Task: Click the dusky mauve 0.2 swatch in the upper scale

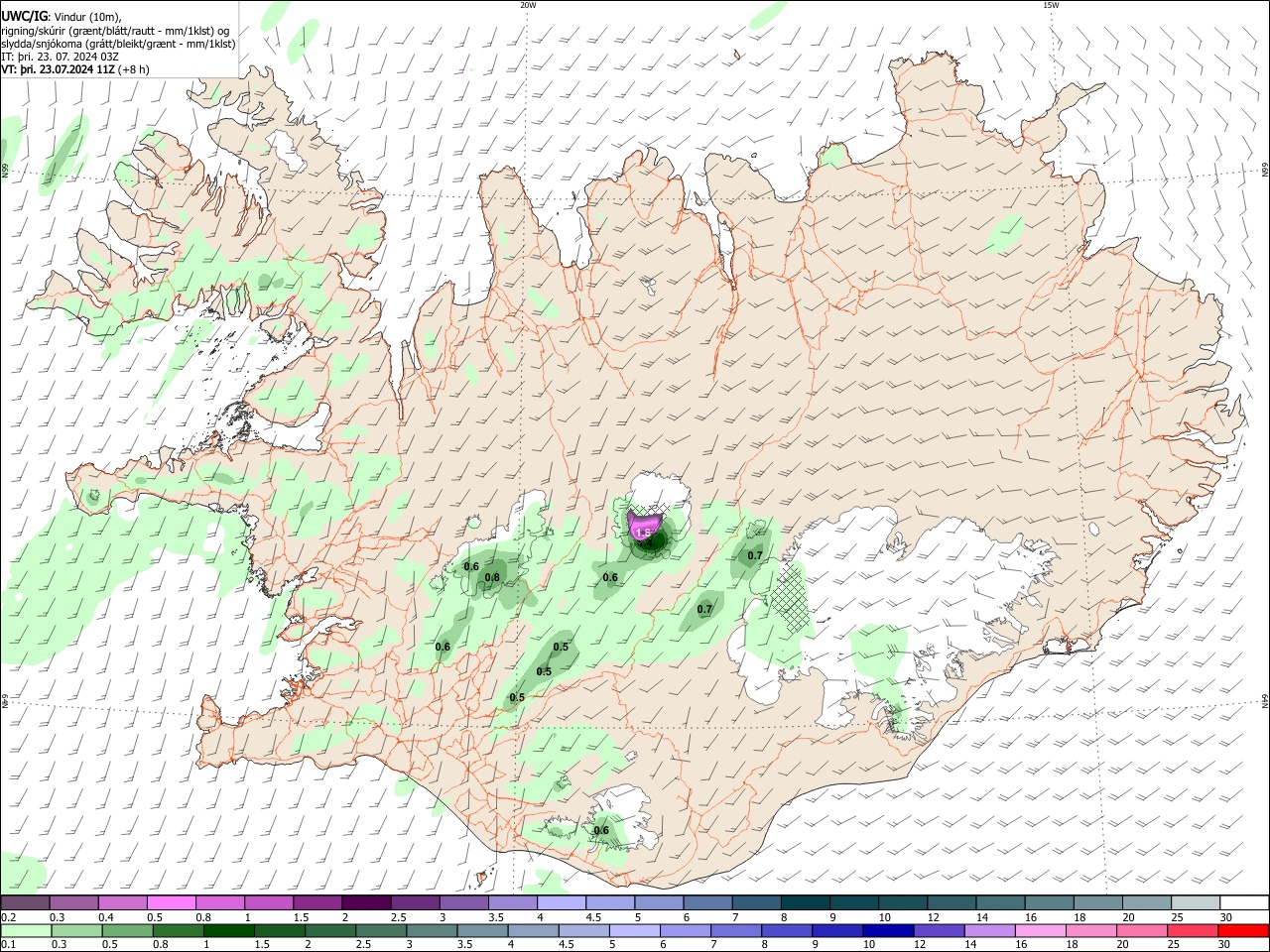Action: click(25, 903)
